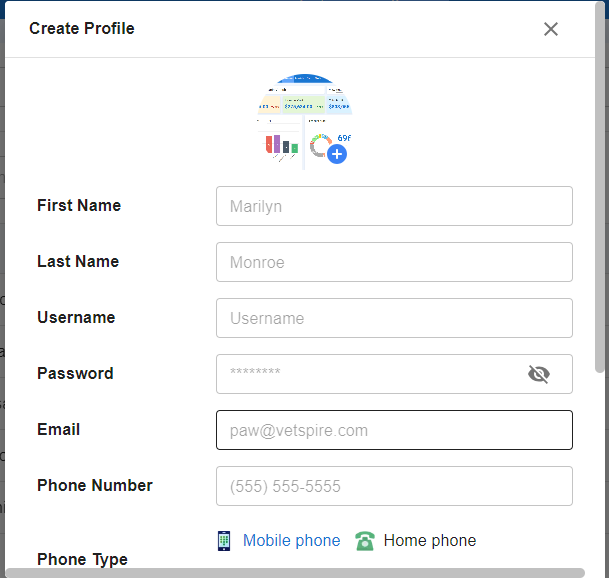Viewport: 609px width, 578px height.
Task: Select Mobile phone as phone type
Action: (x=291, y=541)
